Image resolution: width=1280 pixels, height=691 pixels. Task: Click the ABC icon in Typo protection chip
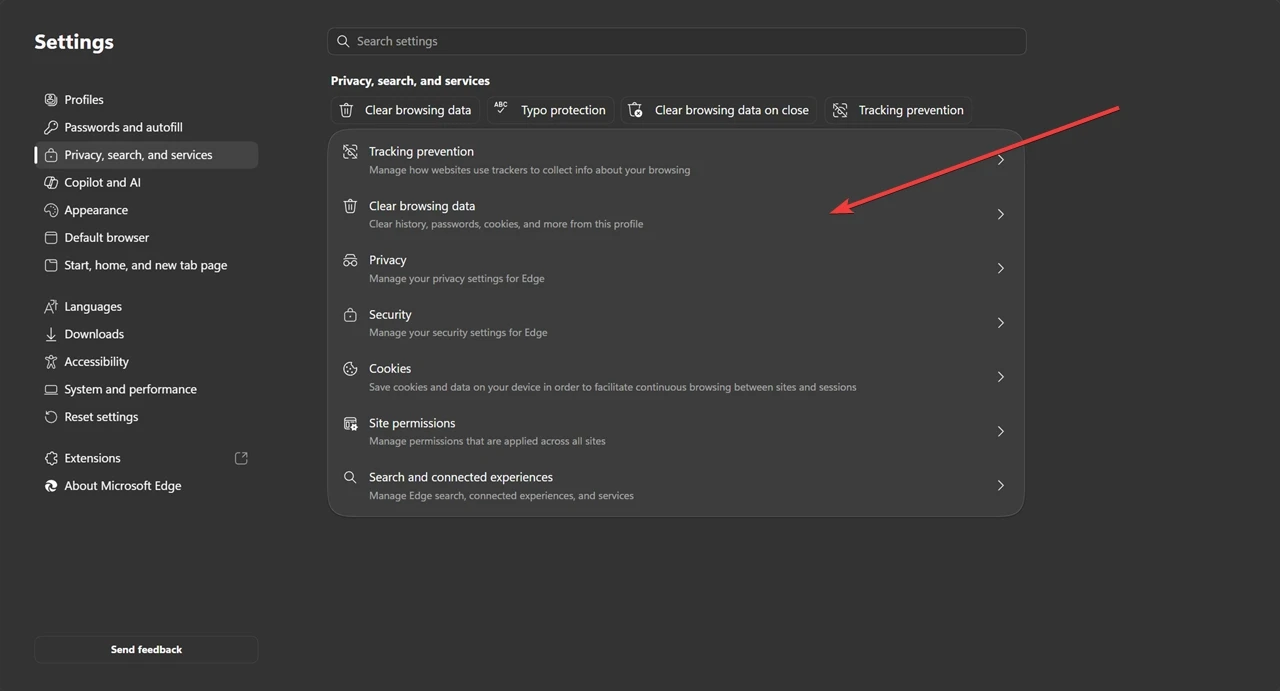[501, 108]
